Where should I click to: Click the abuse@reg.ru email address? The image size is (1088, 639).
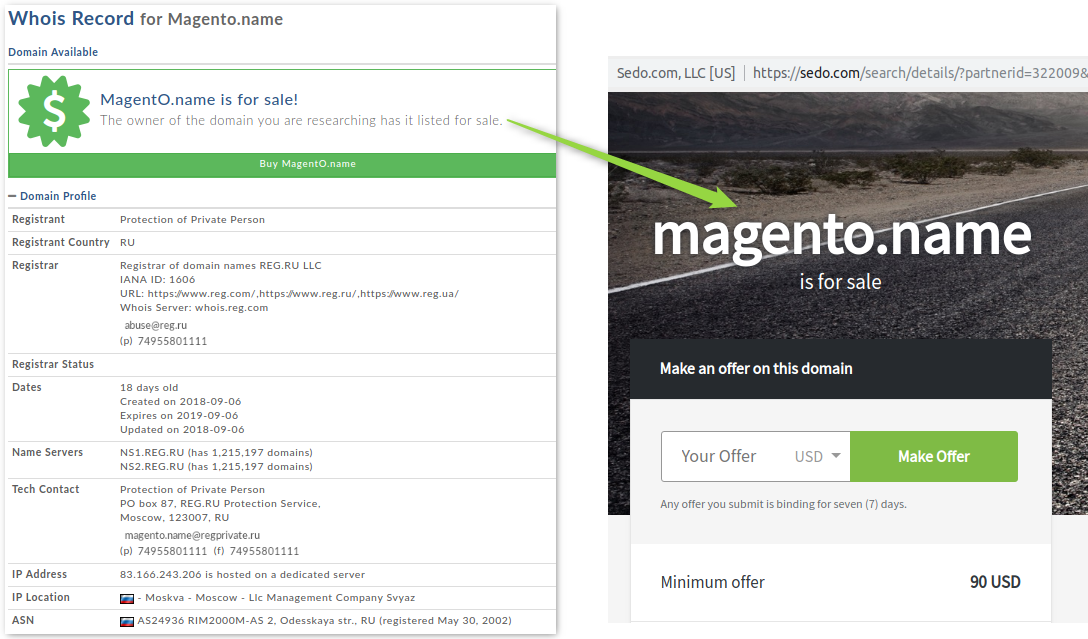pos(155,325)
